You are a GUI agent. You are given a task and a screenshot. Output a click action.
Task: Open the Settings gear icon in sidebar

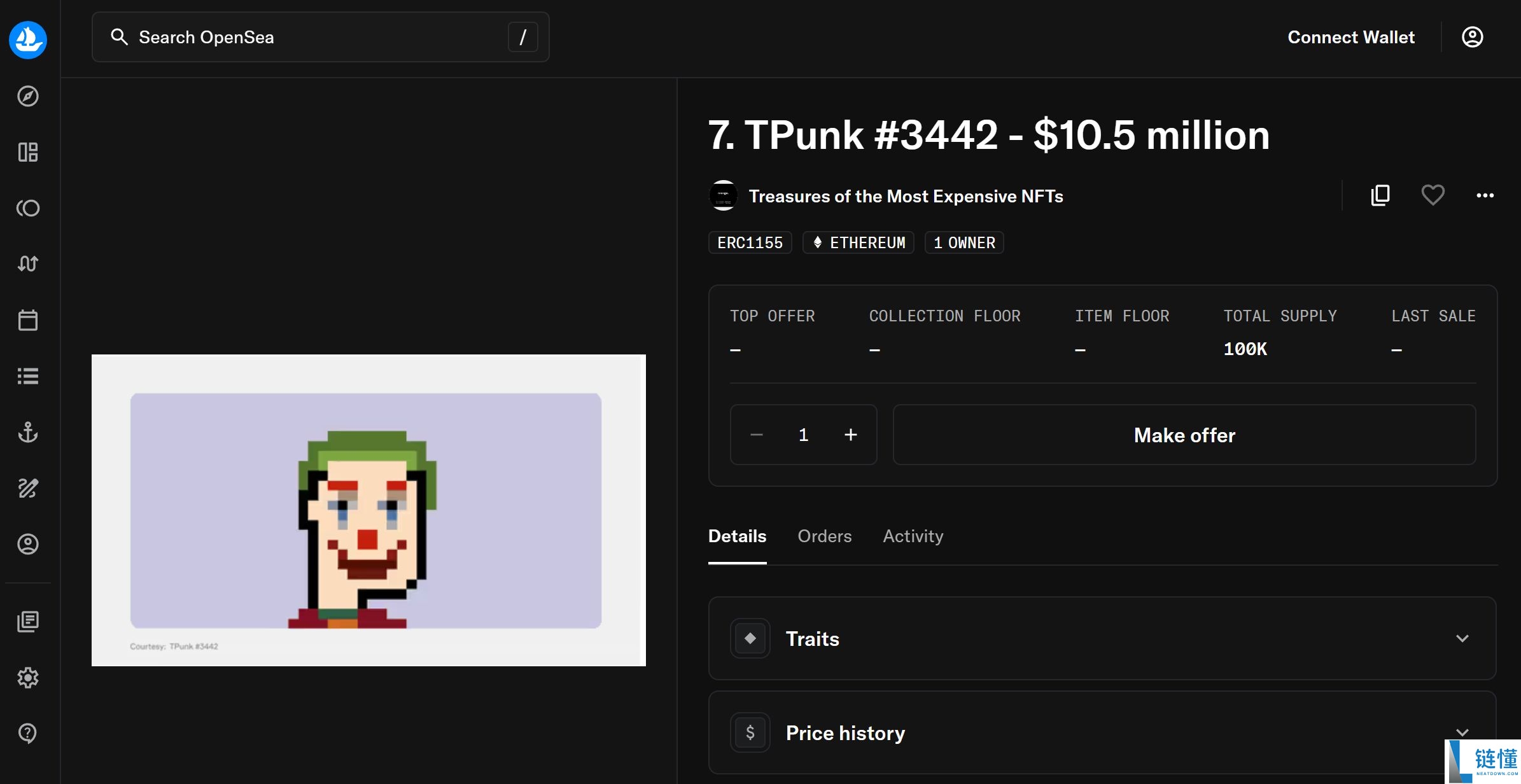coord(28,678)
